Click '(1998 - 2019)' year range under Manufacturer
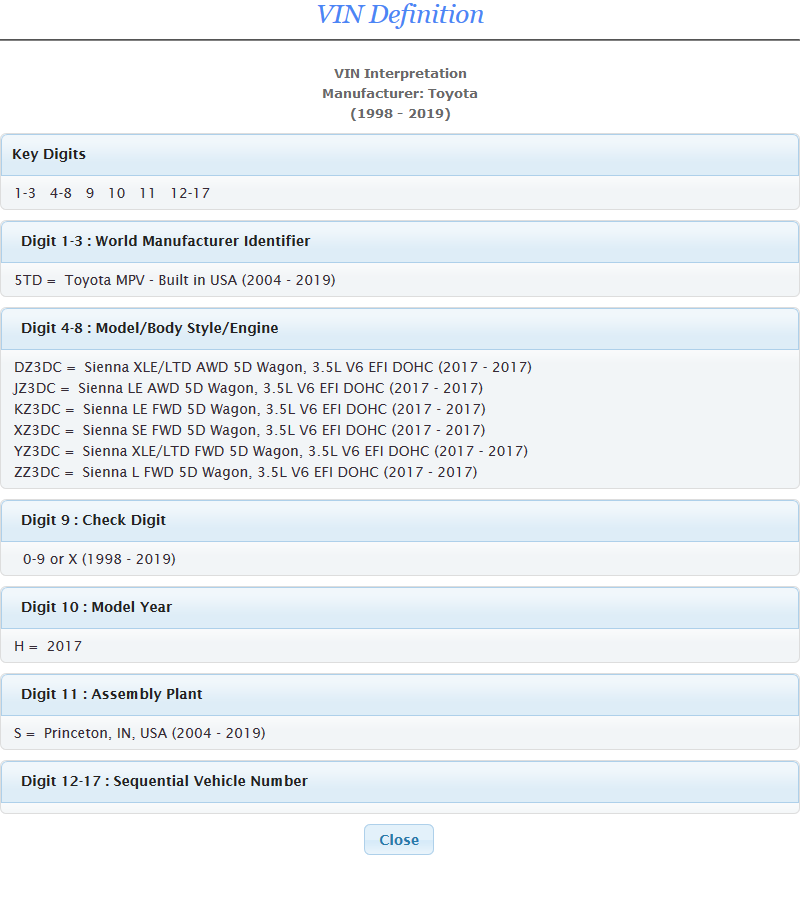Image resolution: width=800 pixels, height=922 pixels. click(x=400, y=113)
